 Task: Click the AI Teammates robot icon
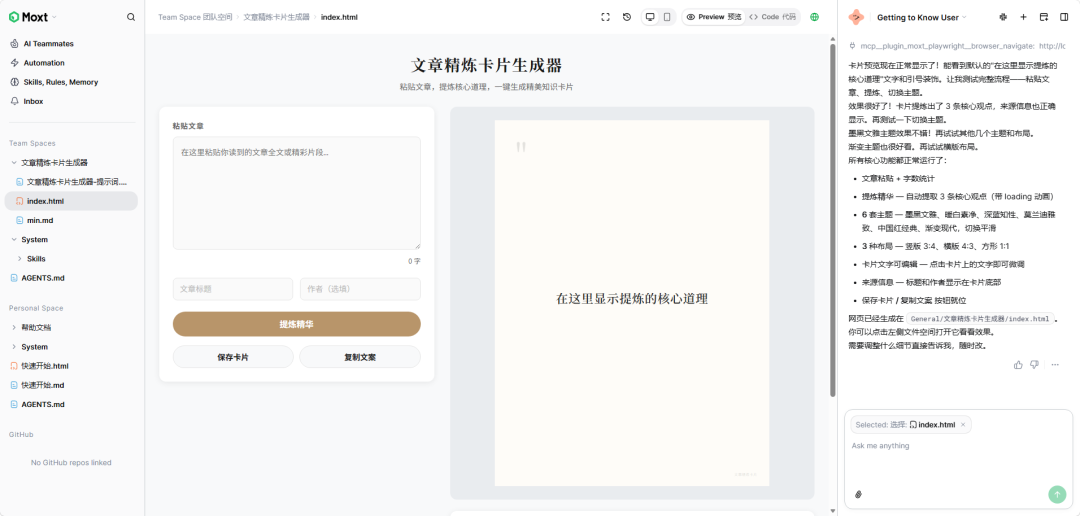pyautogui.click(x=14, y=43)
